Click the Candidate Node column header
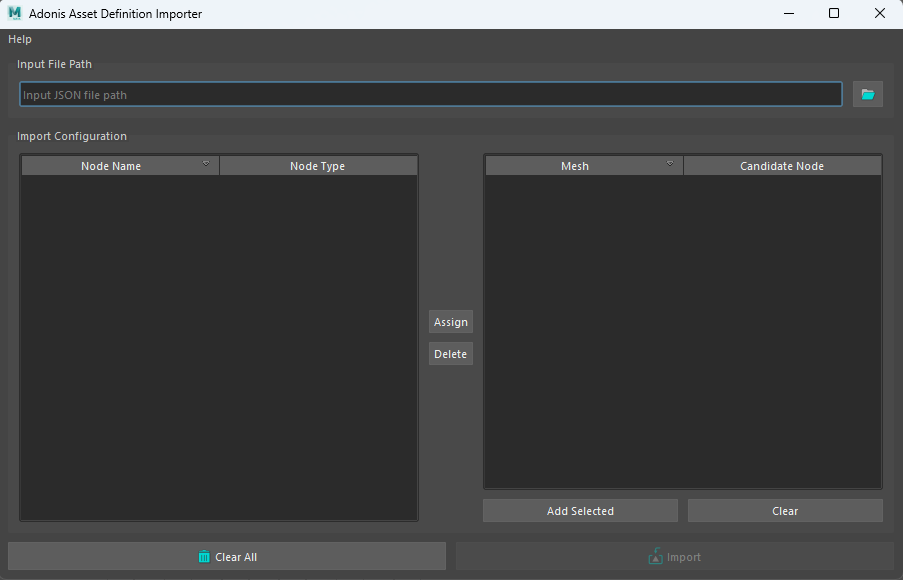This screenshot has width=903, height=580. [x=782, y=166]
